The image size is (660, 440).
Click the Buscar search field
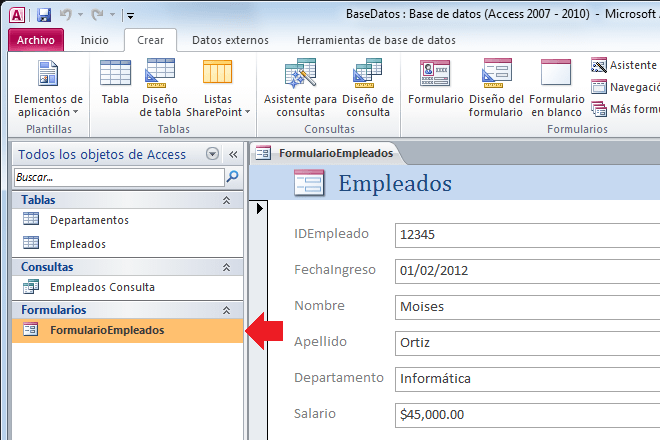pyautogui.click(x=119, y=177)
